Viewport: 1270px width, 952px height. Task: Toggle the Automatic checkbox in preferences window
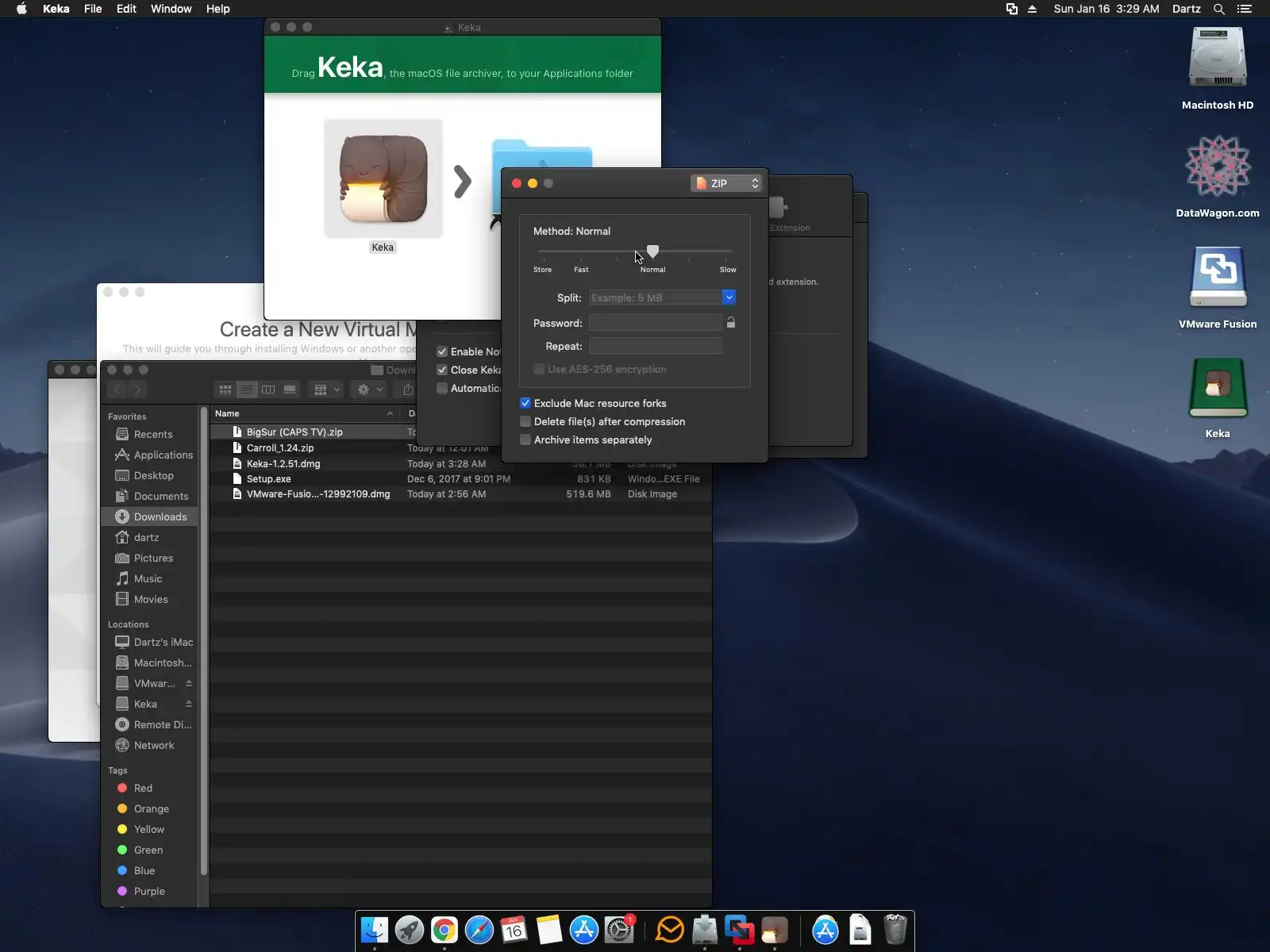[x=442, y=388]
